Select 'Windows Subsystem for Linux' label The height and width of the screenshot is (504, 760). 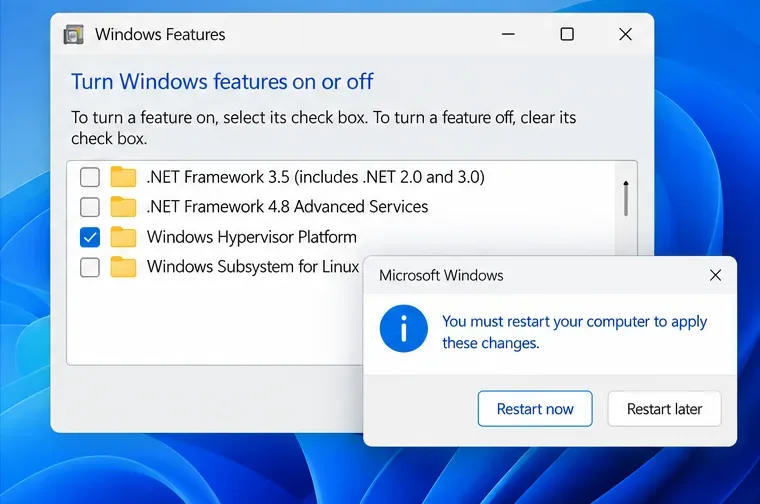coord(253,267)
